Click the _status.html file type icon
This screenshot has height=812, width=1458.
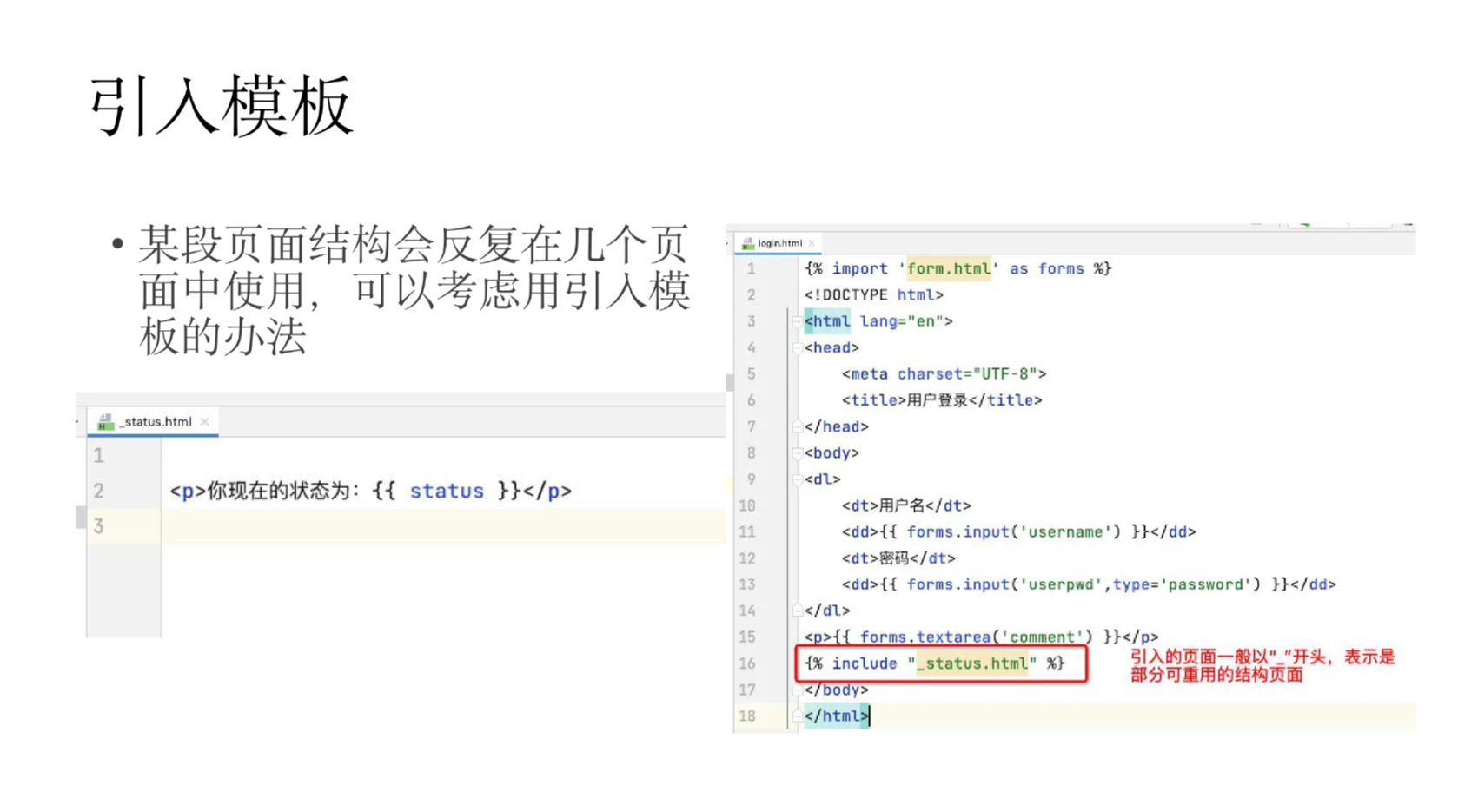pos(105,421)
